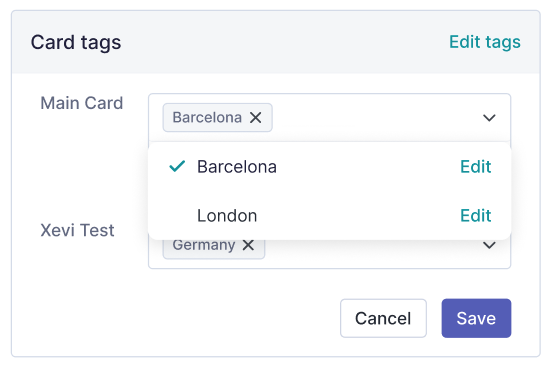544x366 pixels.
Task: Open Edit for the London tag
Action: [475, 215]
